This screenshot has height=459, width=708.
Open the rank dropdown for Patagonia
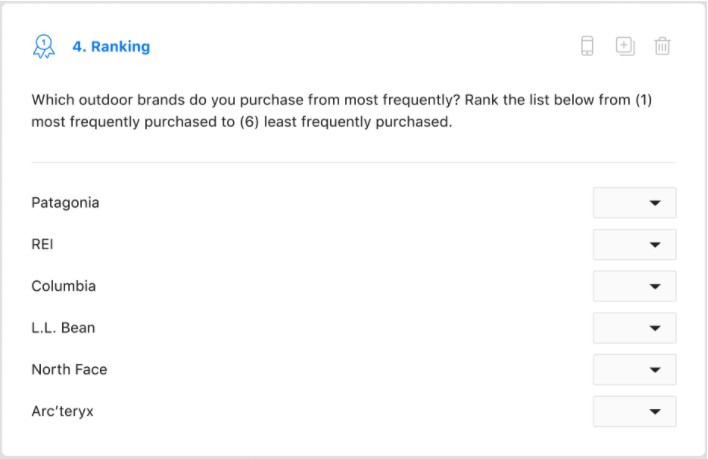(634, 203)
